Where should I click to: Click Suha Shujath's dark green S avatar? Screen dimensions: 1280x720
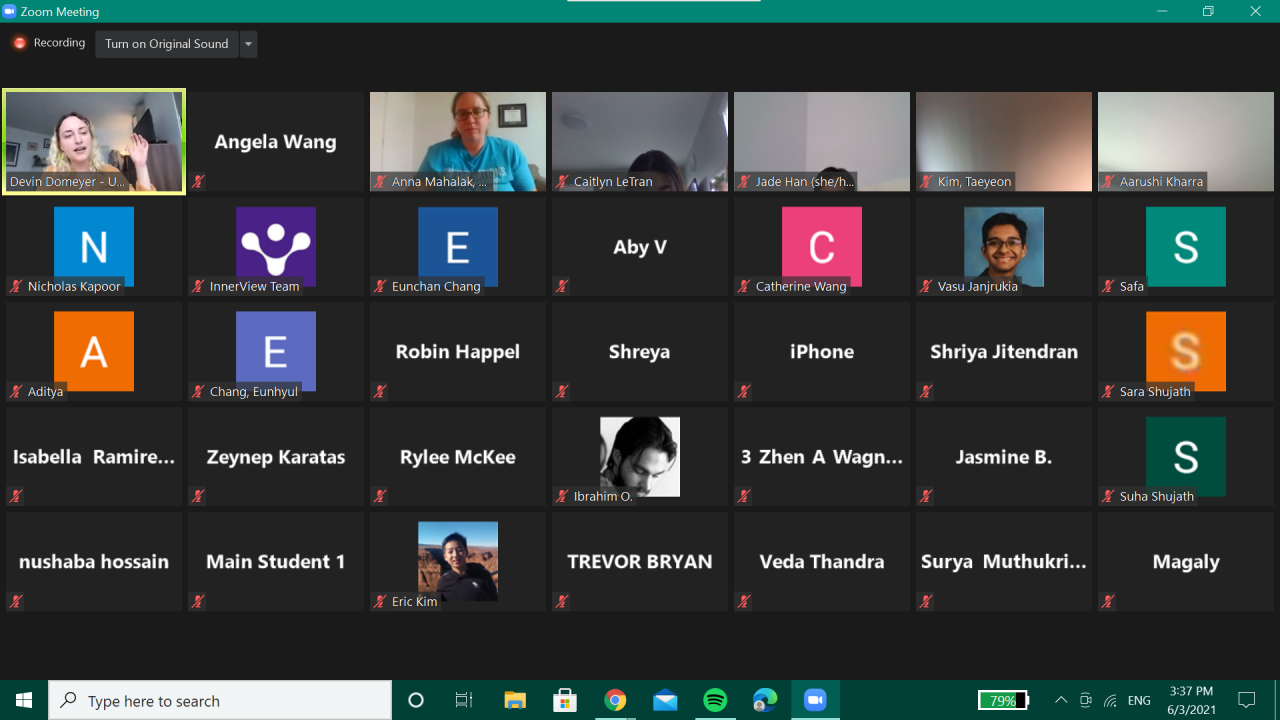click(1186, 456)
